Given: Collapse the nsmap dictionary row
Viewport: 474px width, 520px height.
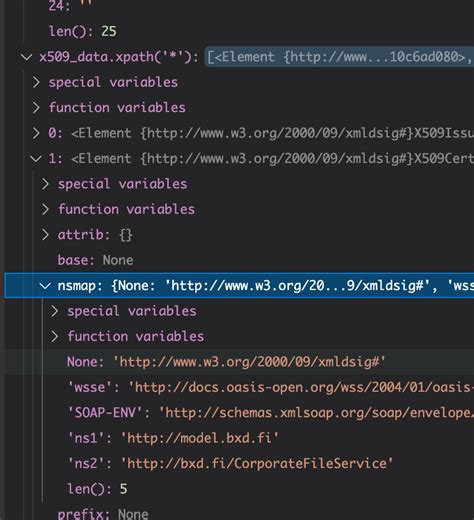Looking at the screenshot, I should (x=45, y=286).
